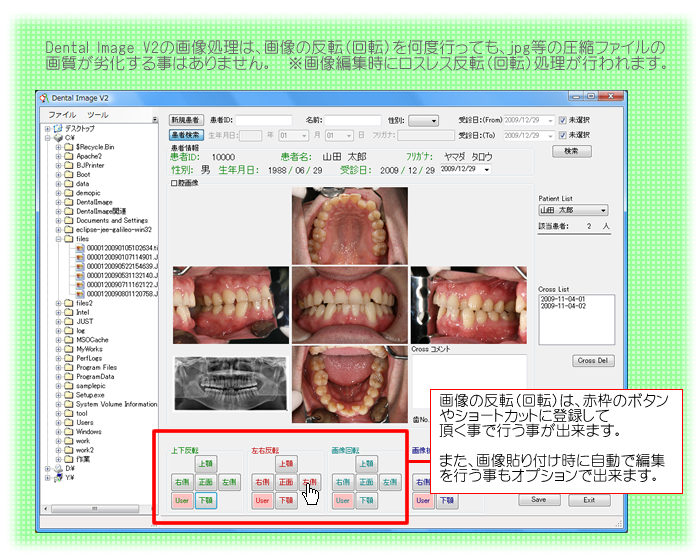Click the D¥ drive icon in the tree

click(x=58, y=468)
